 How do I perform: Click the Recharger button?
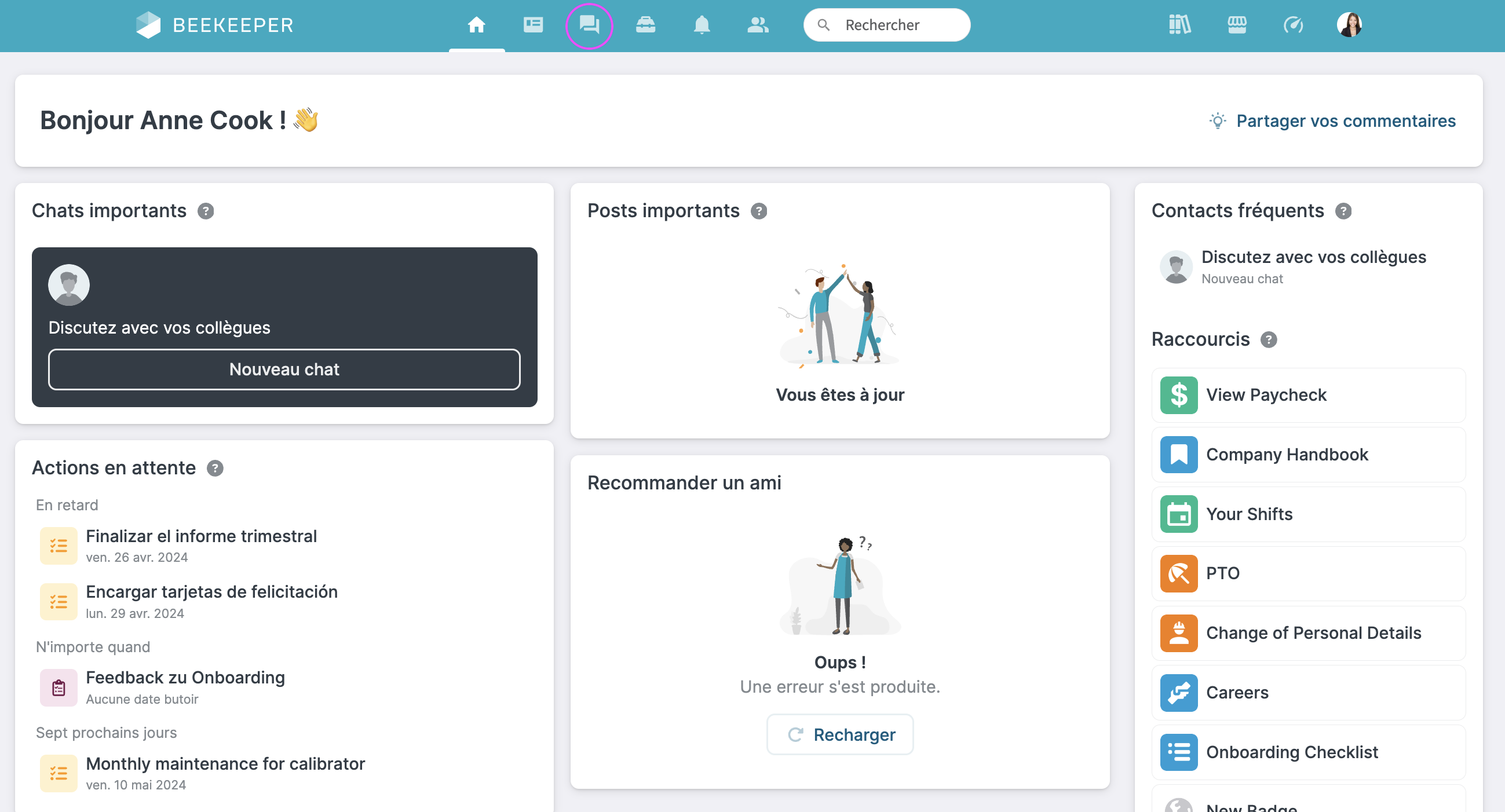(839, 734)
